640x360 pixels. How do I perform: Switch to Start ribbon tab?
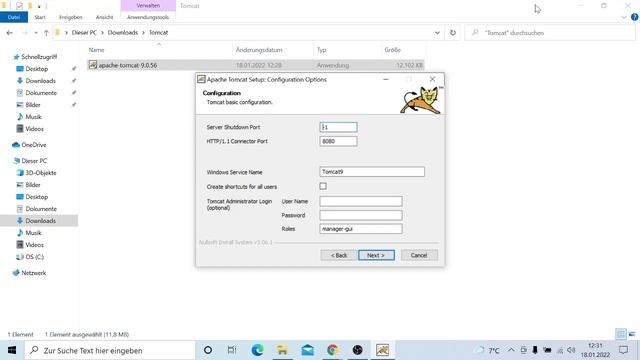[x=40, y=17]
